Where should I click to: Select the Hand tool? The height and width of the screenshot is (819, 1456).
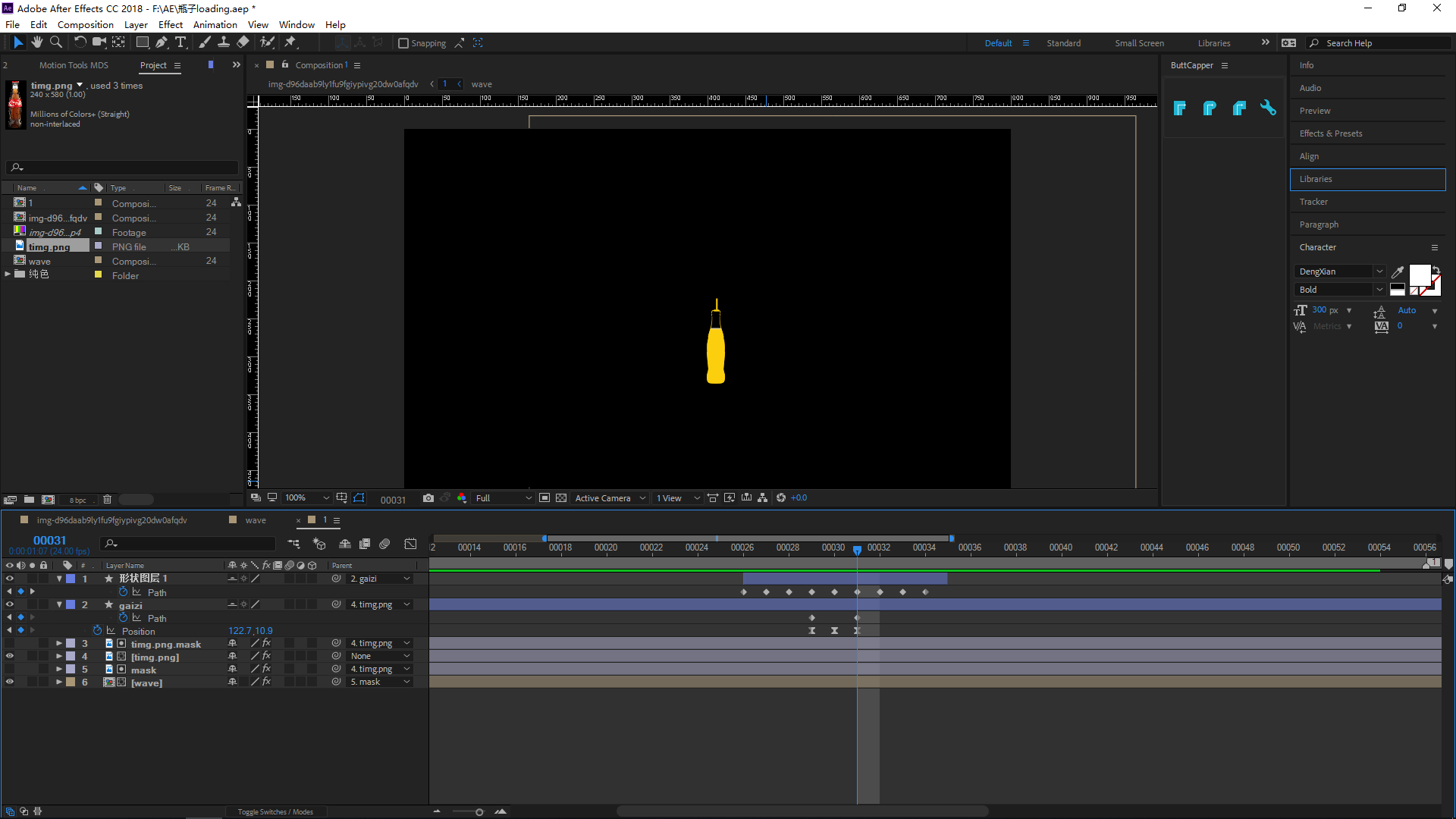pyautogui.click(x=36, y=42)
